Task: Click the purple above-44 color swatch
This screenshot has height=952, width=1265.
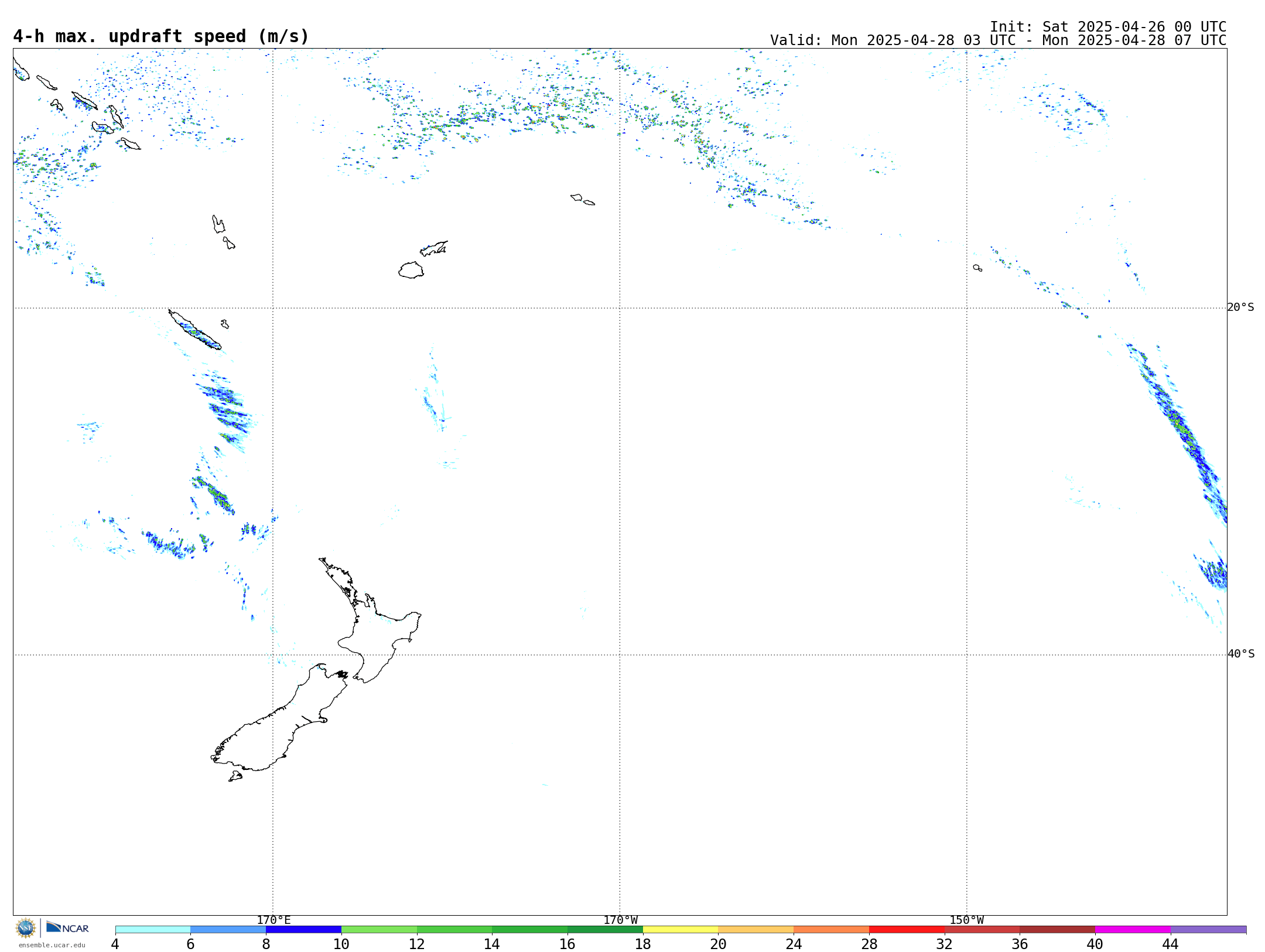Action: point(1208,930)
